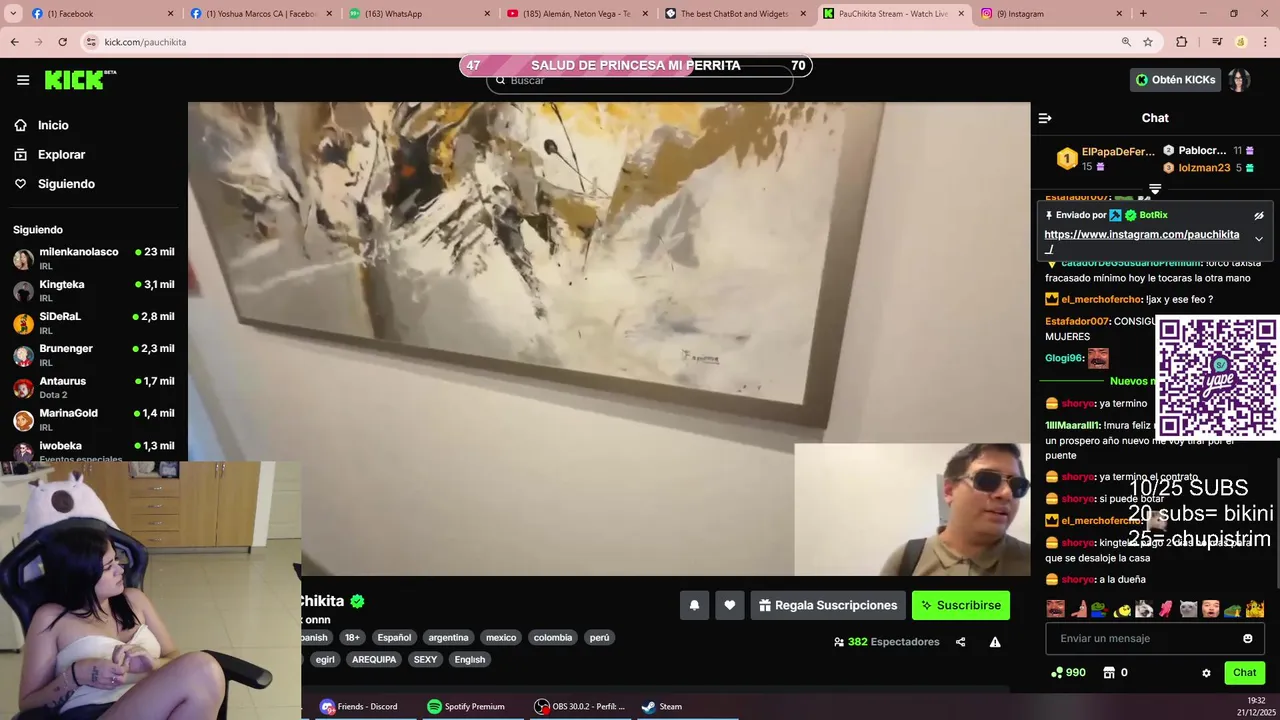1280x720 pixels.
Task: Open browser zoom magnifier icon
Action: [1126, 42]
